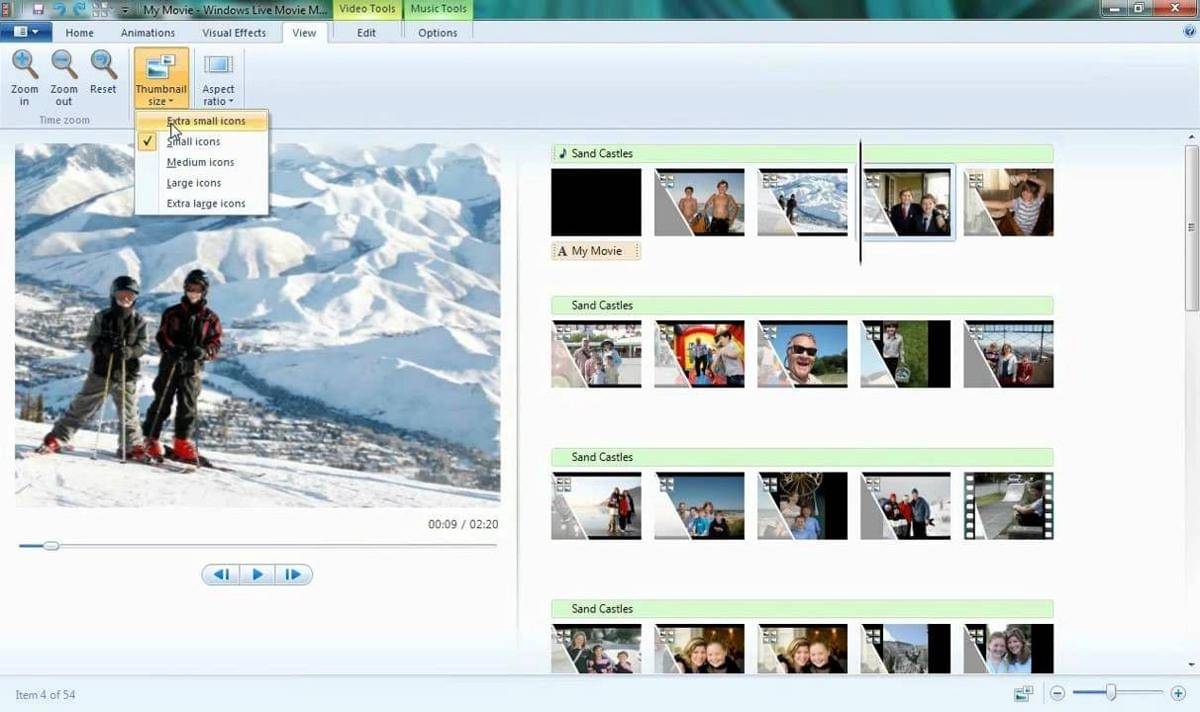Open the Aspect ratio dropdown
The image size is (1200, 712).
(218, 80)
